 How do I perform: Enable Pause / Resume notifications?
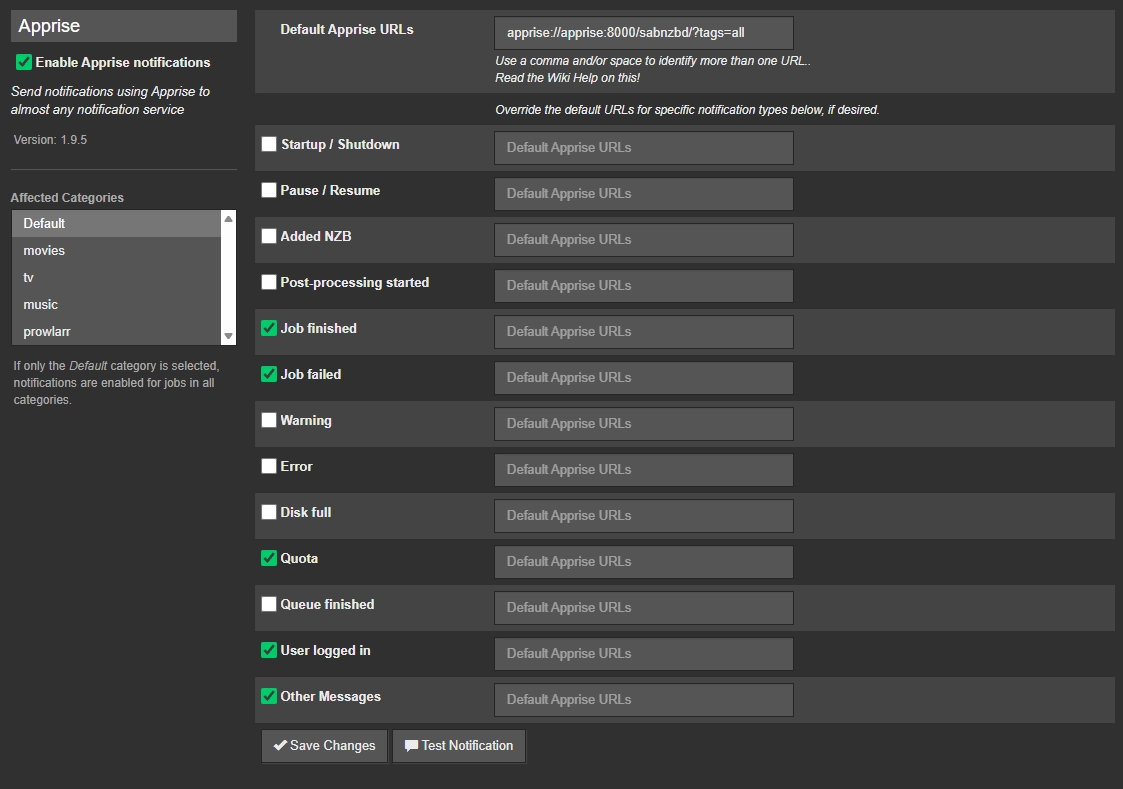click(268, 189)
